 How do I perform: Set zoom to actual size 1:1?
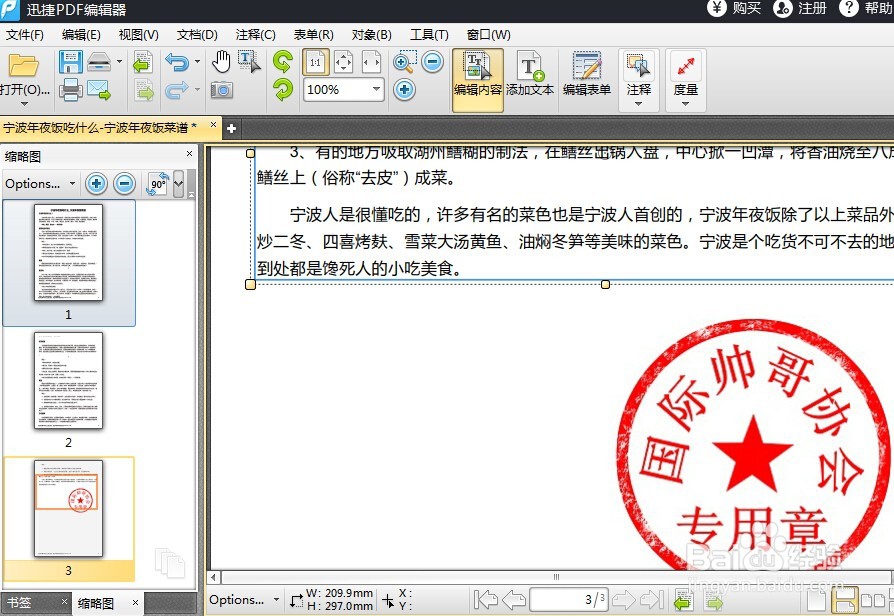314,62
